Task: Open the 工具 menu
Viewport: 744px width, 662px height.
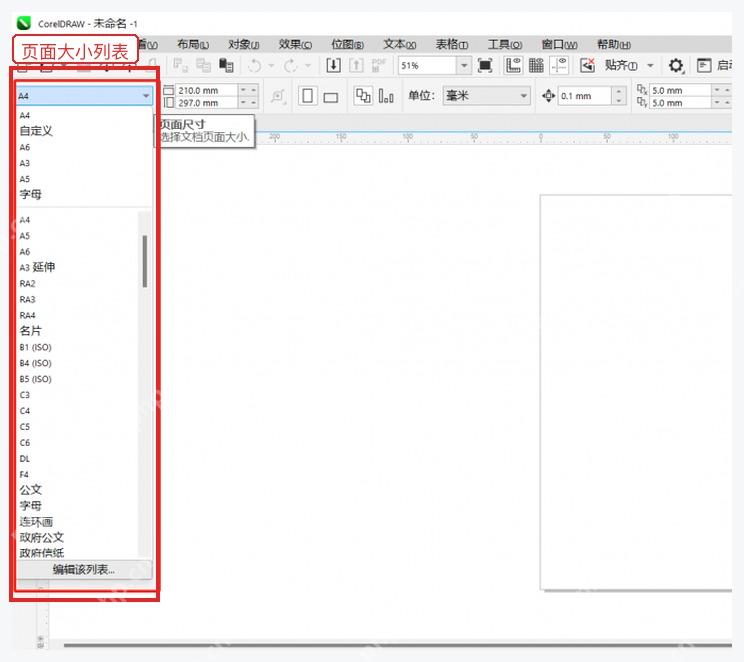Action: (505, 44)
